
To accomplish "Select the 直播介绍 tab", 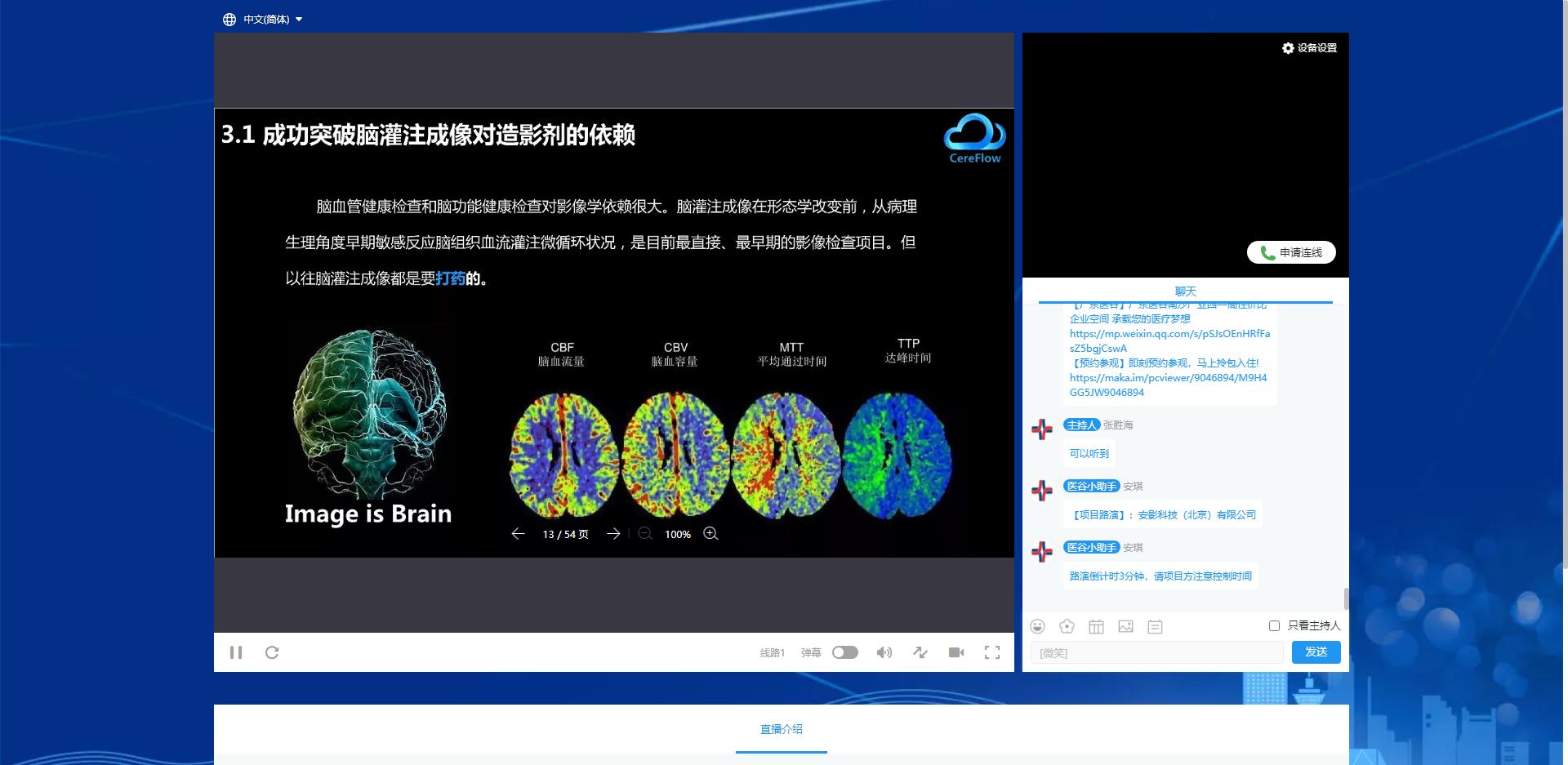I will (x=781, y=729).
